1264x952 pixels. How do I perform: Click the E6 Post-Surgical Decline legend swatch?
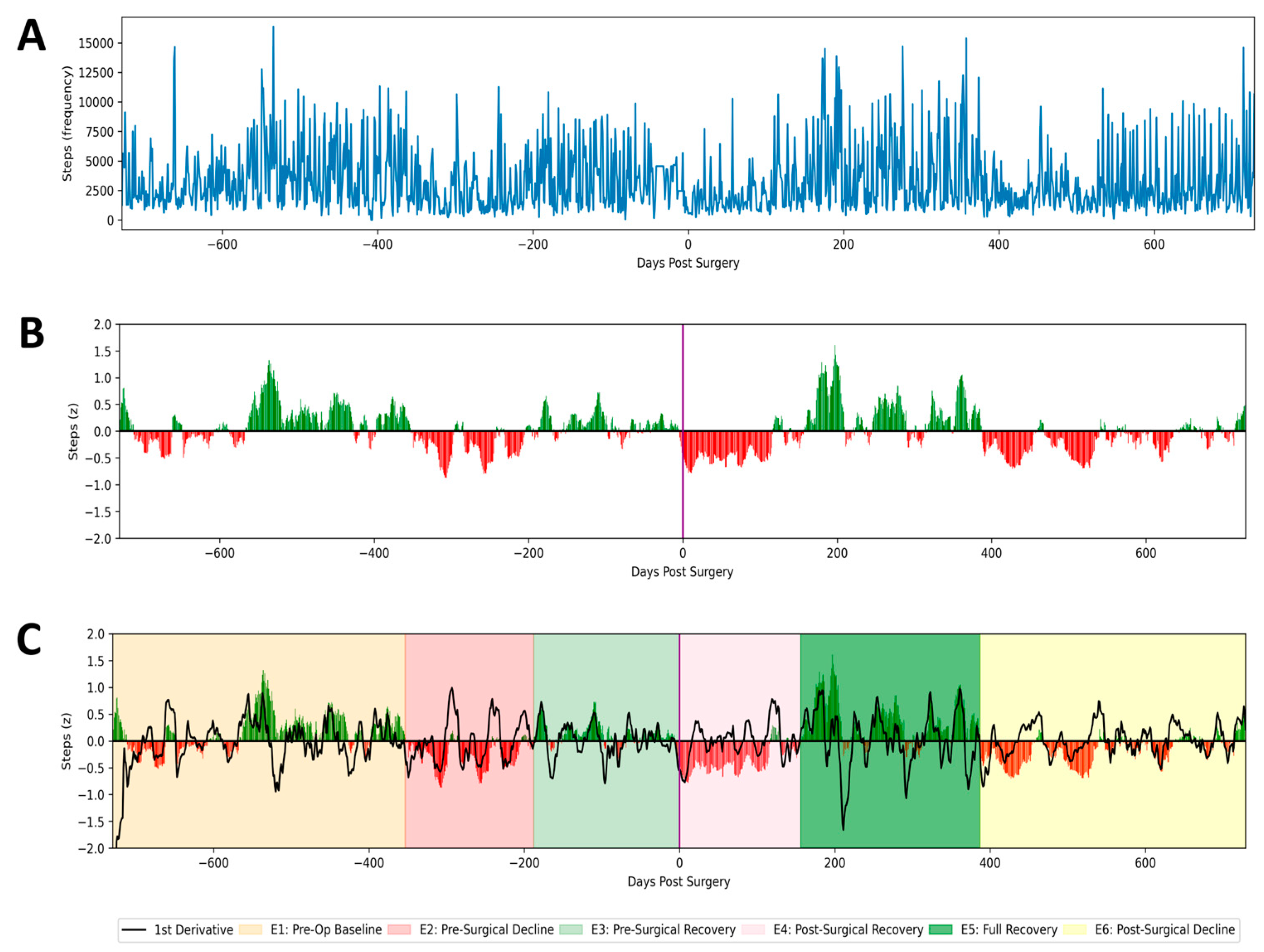pos(1074,930)
